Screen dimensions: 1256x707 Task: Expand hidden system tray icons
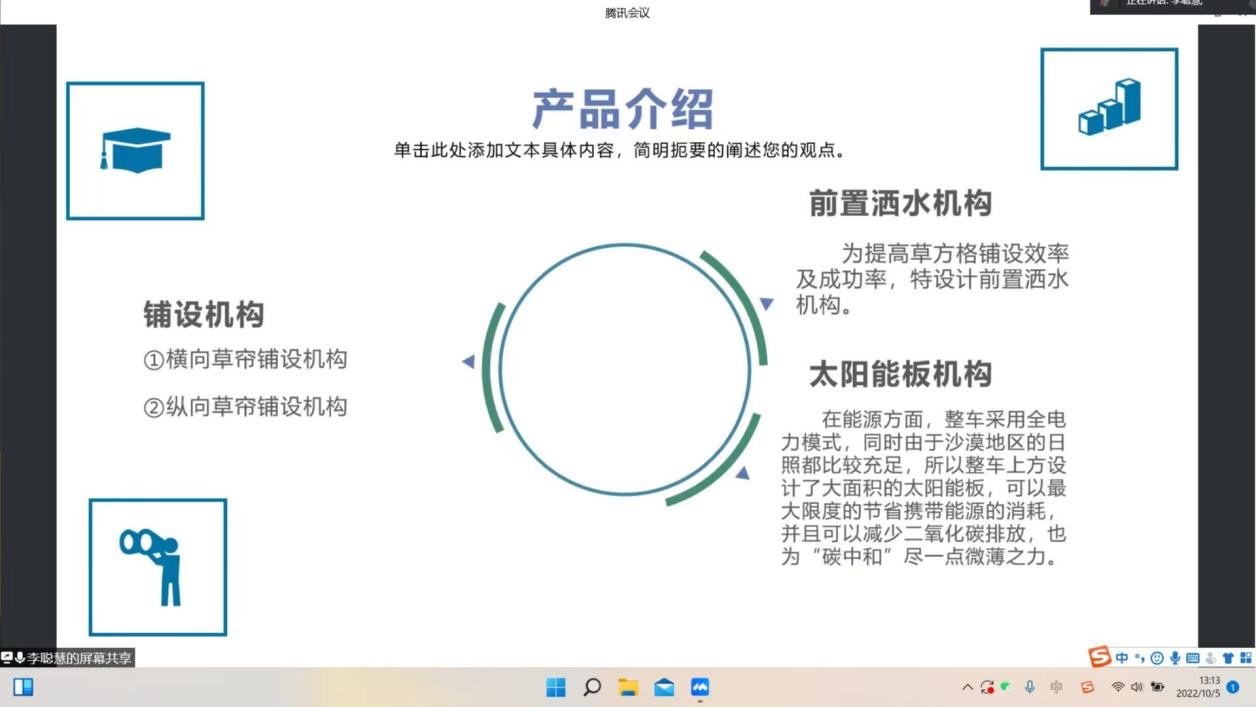(x=967, y=687)
